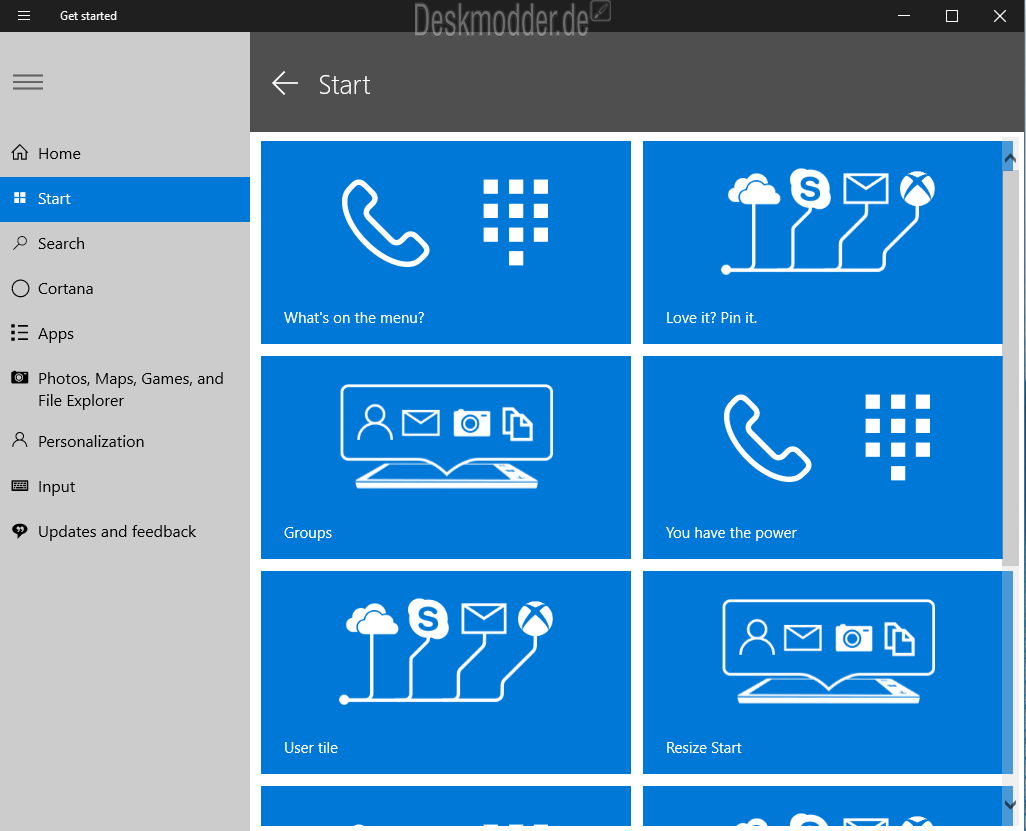Viewport: 1026px width, 831px height.
Task: Close the Get started window
Action: [1000, 16]
